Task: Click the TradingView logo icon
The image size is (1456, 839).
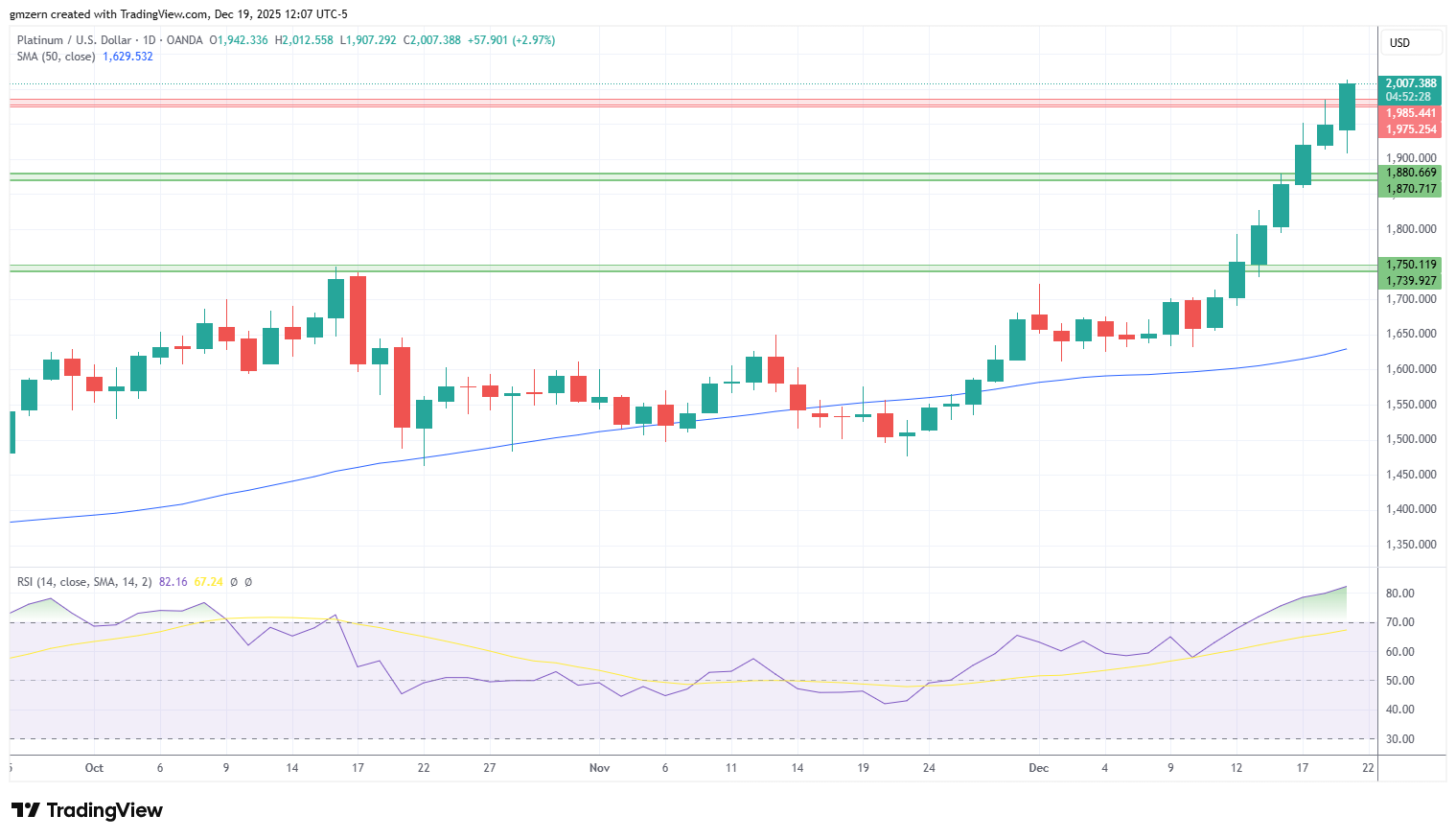Action: coord(26,810)
